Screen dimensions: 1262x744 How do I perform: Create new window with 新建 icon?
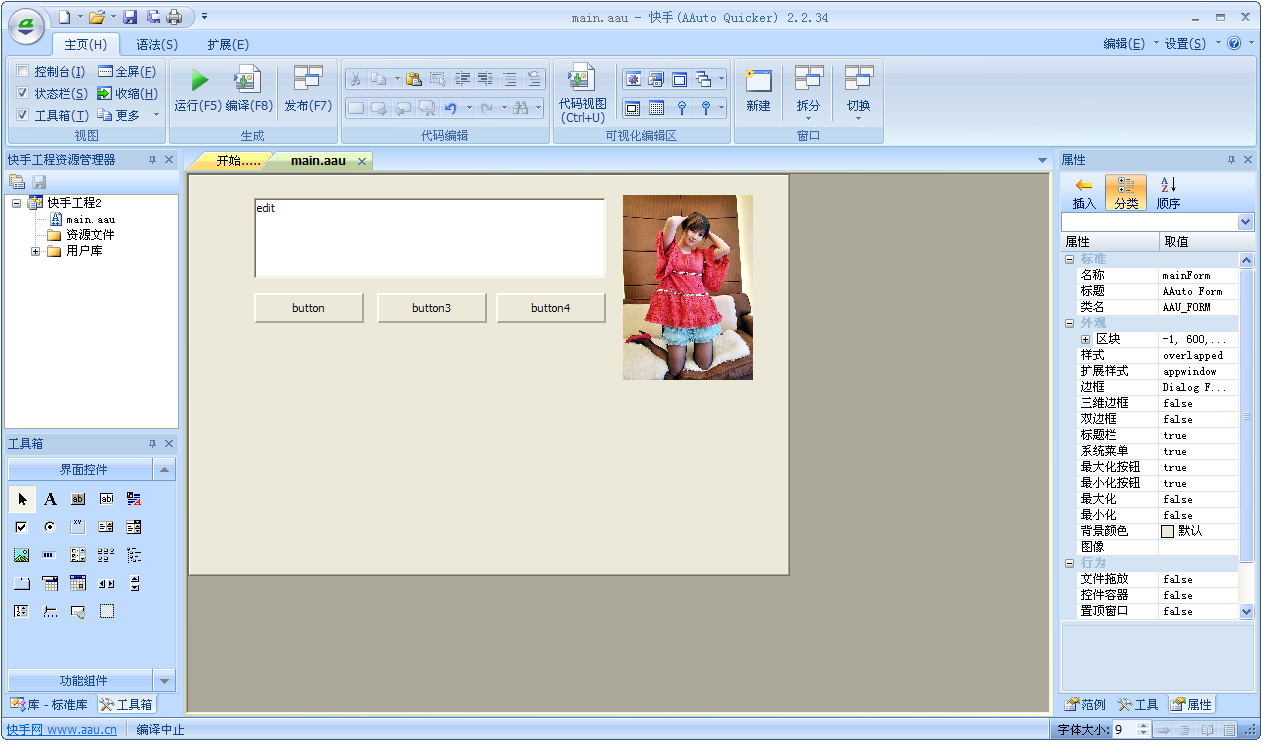coord(758,90)
